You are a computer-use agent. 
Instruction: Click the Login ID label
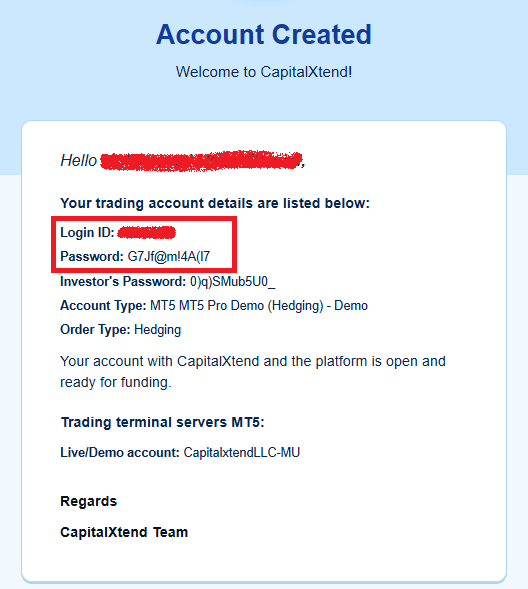click(x=87, y=233)
